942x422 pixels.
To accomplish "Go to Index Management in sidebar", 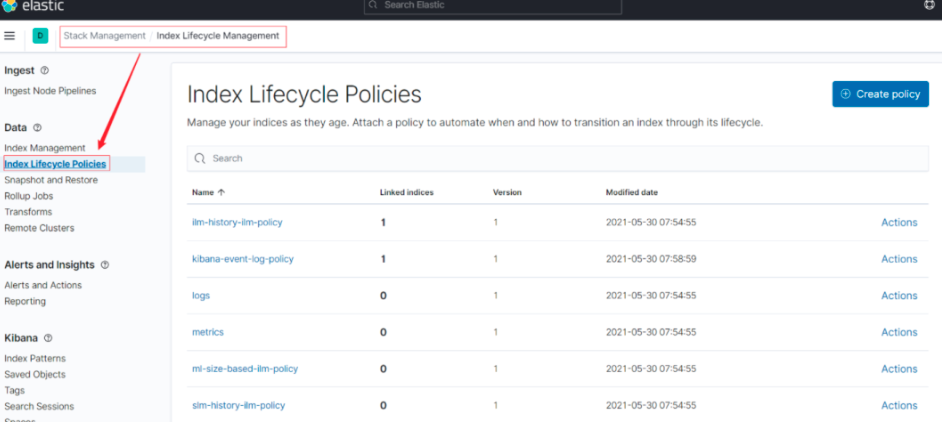I will pyautogui.click(x=45, y=148).
